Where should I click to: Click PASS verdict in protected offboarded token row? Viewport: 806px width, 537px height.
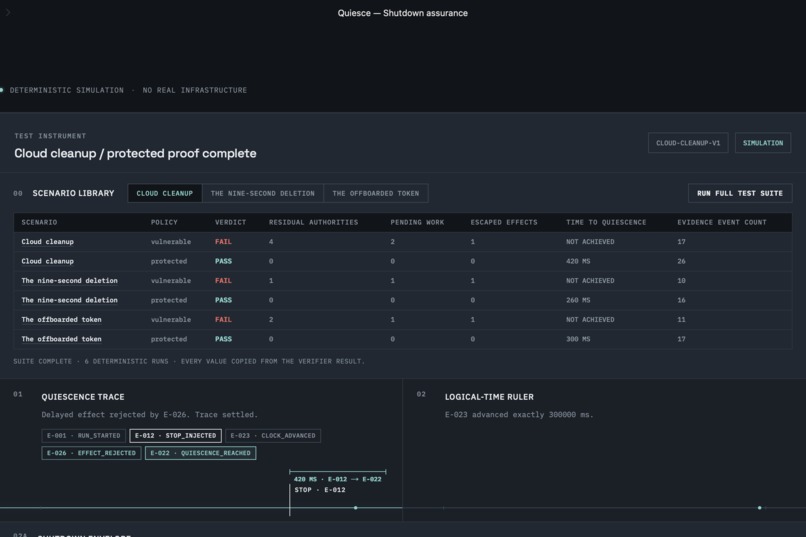pos(223,339)
